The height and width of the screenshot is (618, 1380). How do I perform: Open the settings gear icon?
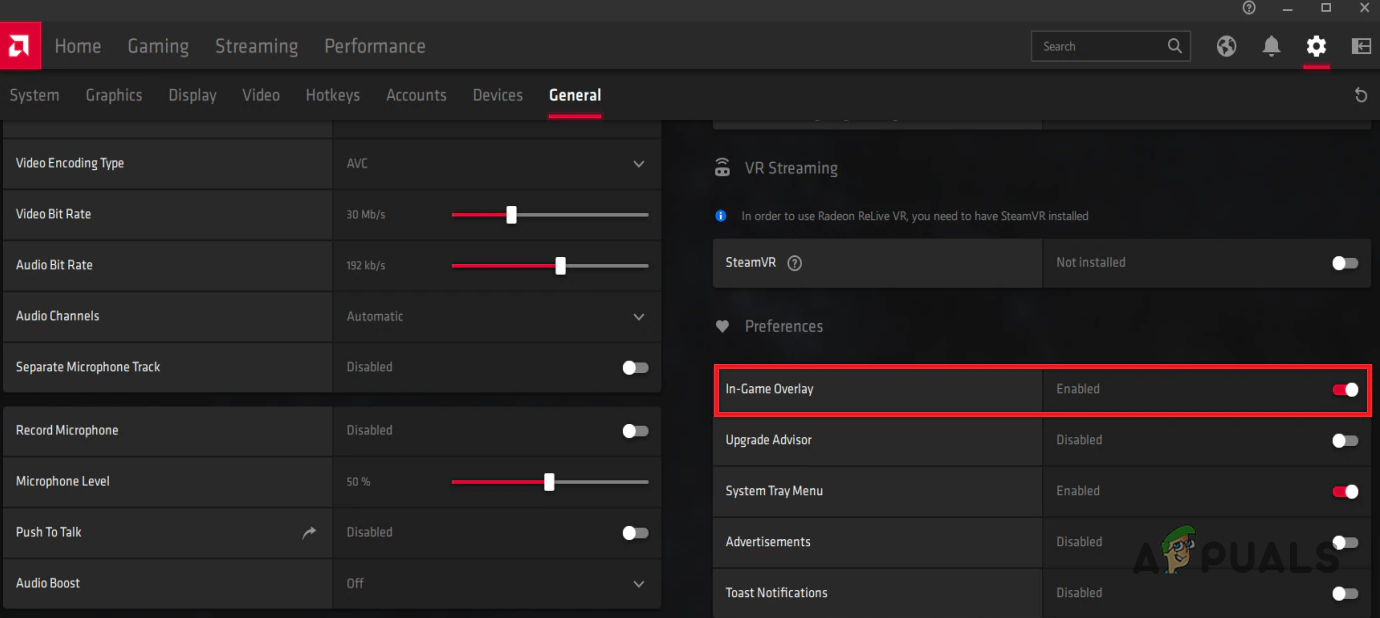pyautogui.click(x=1316, y=46)
